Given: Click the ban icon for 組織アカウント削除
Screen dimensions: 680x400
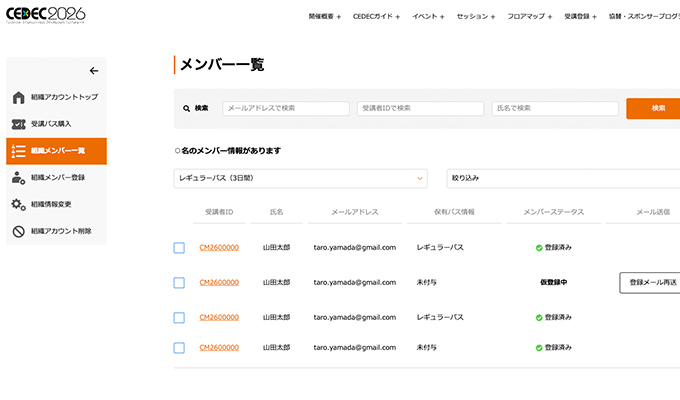Looking at the screenshot, I should [18, 231].
